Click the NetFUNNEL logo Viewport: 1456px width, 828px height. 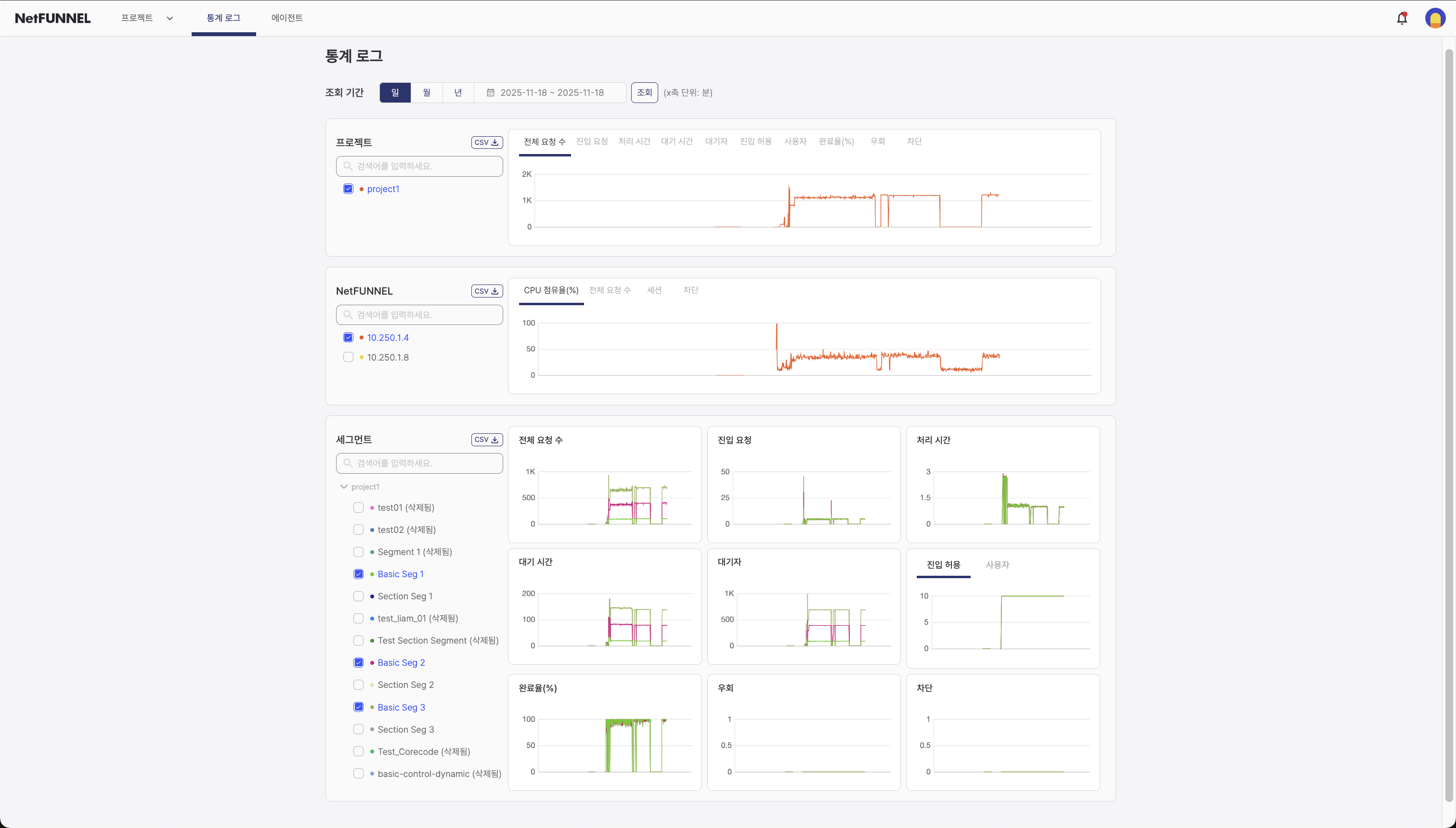click(53, 18)
